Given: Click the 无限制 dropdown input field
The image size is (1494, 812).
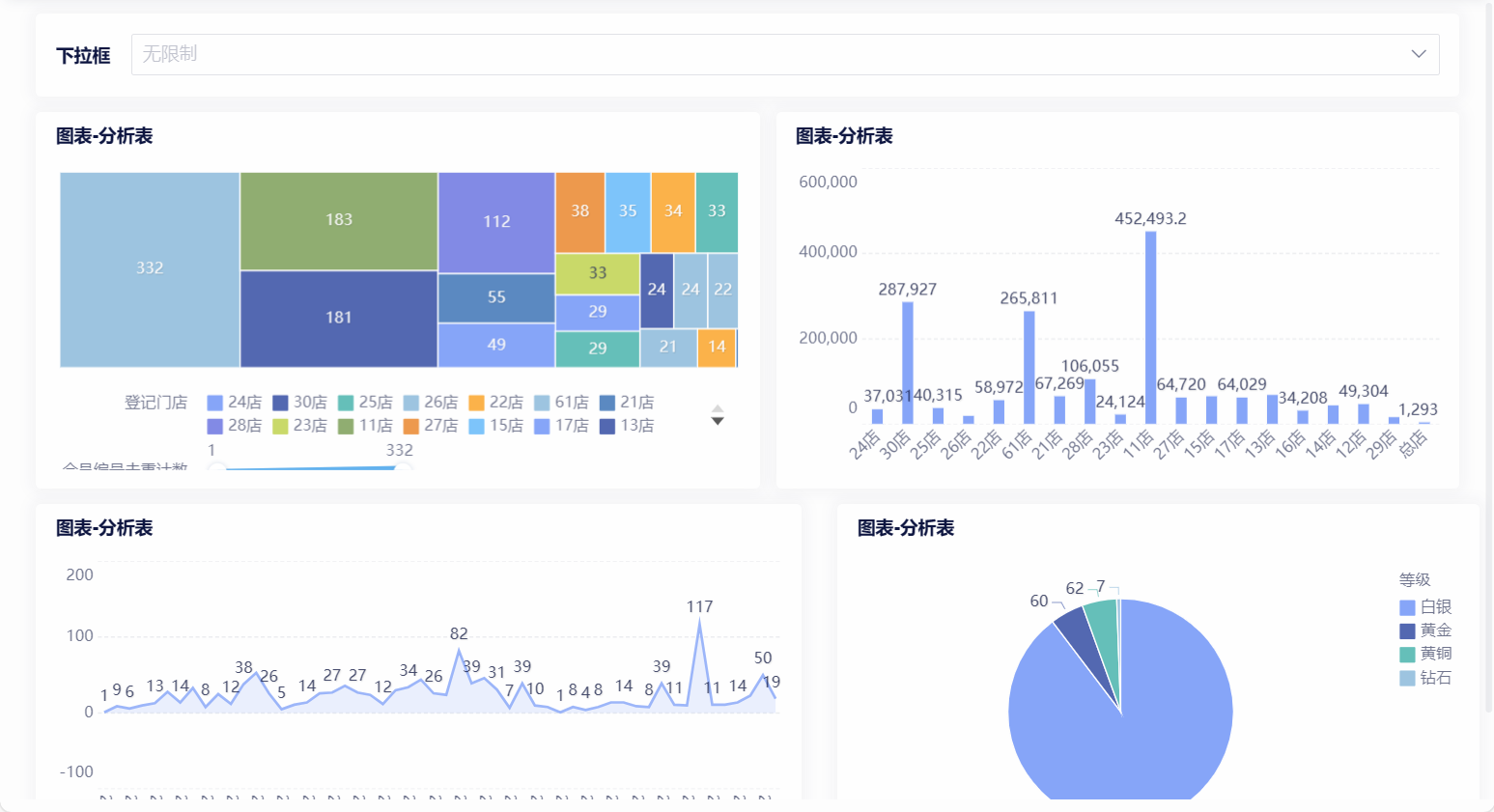Looking at the screenshot, I should [785, 54].
